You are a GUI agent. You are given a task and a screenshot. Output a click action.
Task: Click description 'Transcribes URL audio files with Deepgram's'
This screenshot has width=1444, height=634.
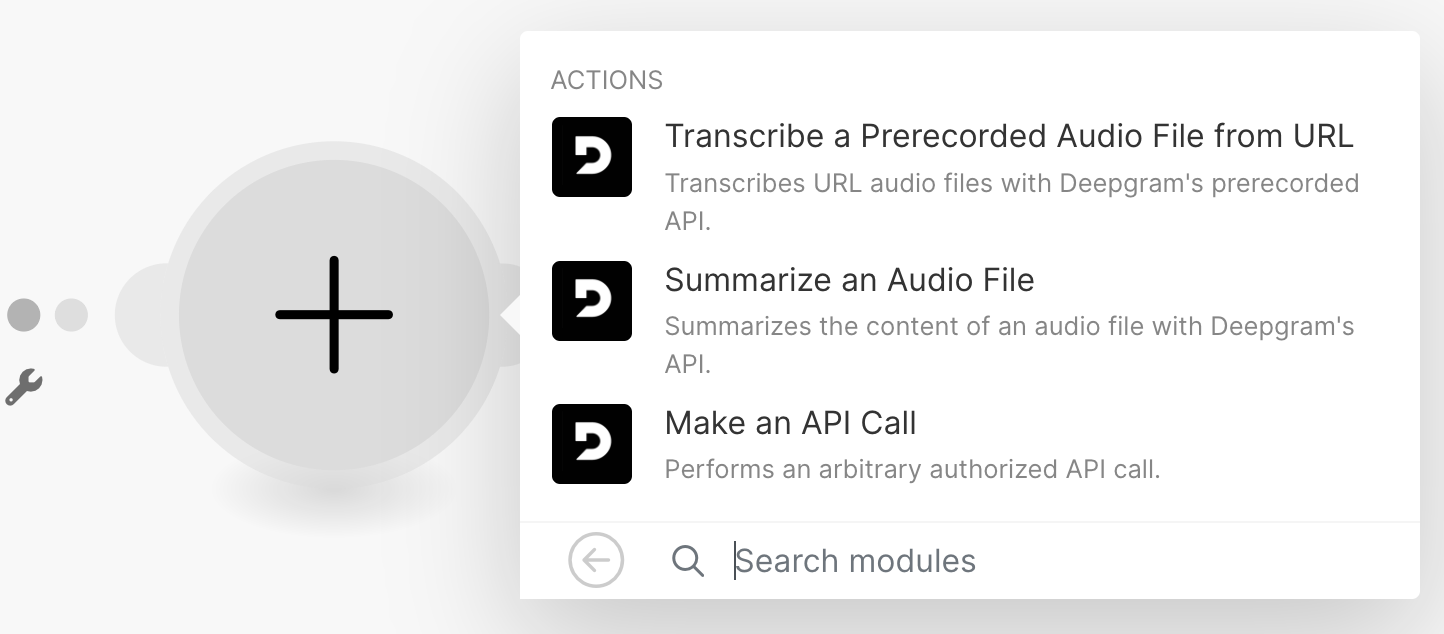(1011, 184)
